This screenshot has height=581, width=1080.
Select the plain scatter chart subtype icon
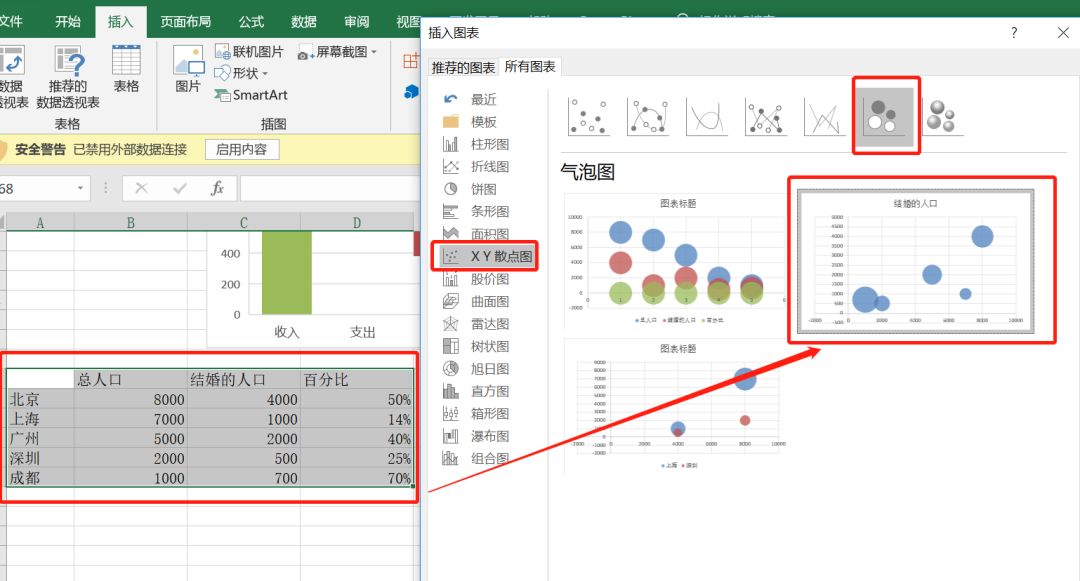(x=588, y=116)
